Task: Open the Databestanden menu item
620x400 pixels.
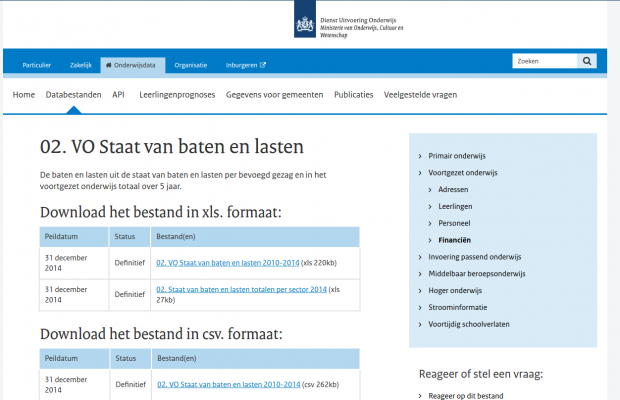Action: pos(74,95)
